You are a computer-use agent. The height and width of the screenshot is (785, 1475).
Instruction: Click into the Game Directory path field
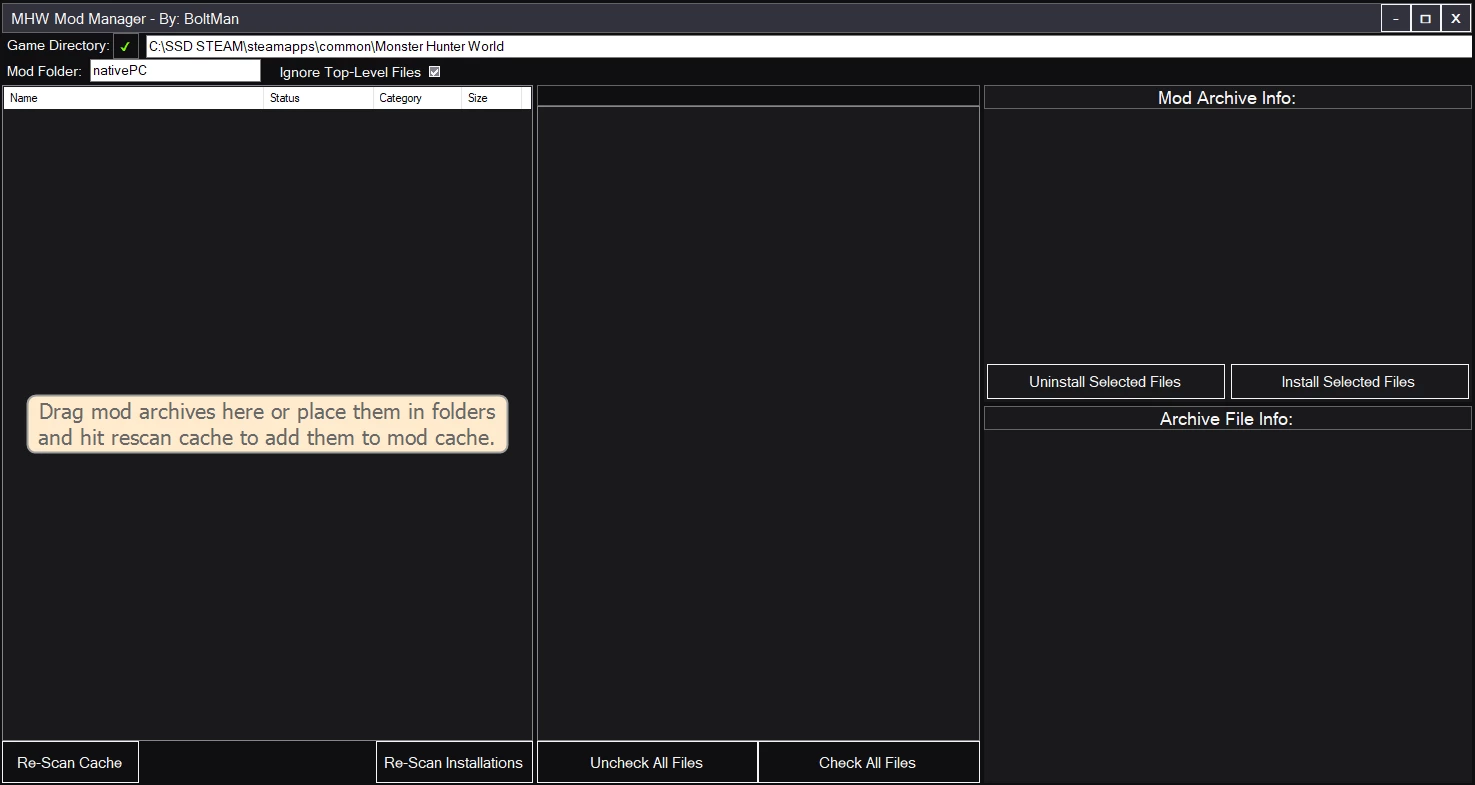click(808, 47)
